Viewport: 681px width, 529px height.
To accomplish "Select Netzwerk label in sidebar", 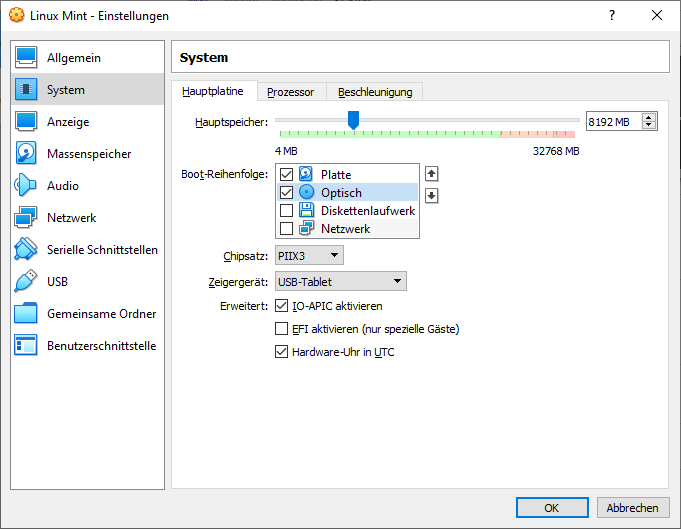I will click(x=72, y=218).
